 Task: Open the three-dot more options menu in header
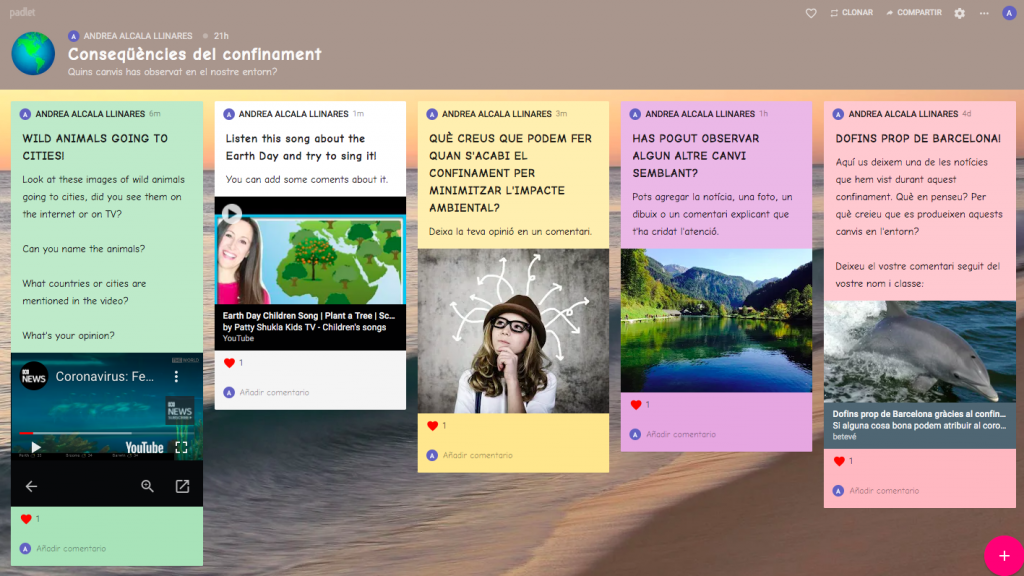[x=984, y=13]
